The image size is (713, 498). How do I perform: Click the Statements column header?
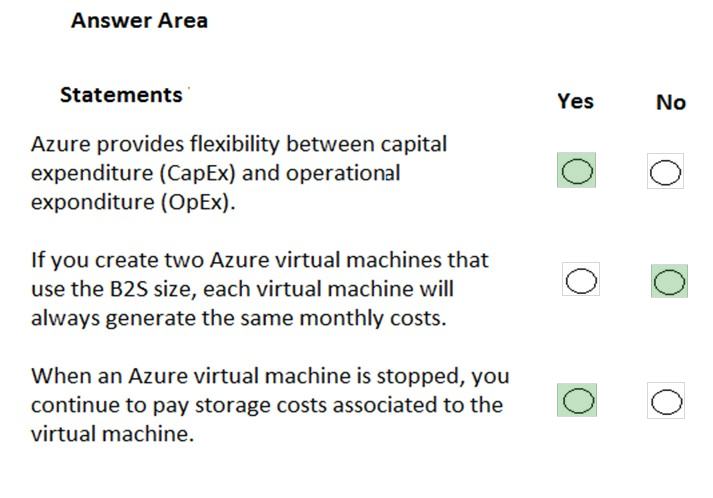pos(121,95)
